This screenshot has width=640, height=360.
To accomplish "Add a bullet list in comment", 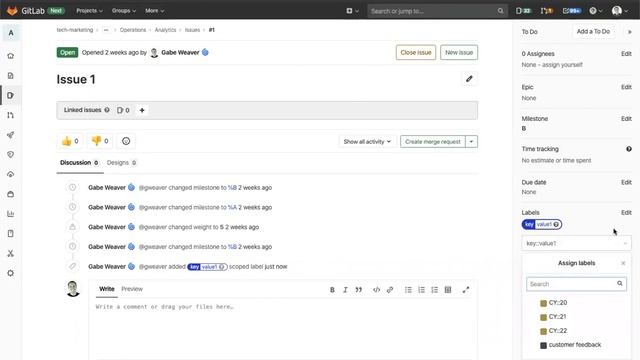I will point(408,290).
